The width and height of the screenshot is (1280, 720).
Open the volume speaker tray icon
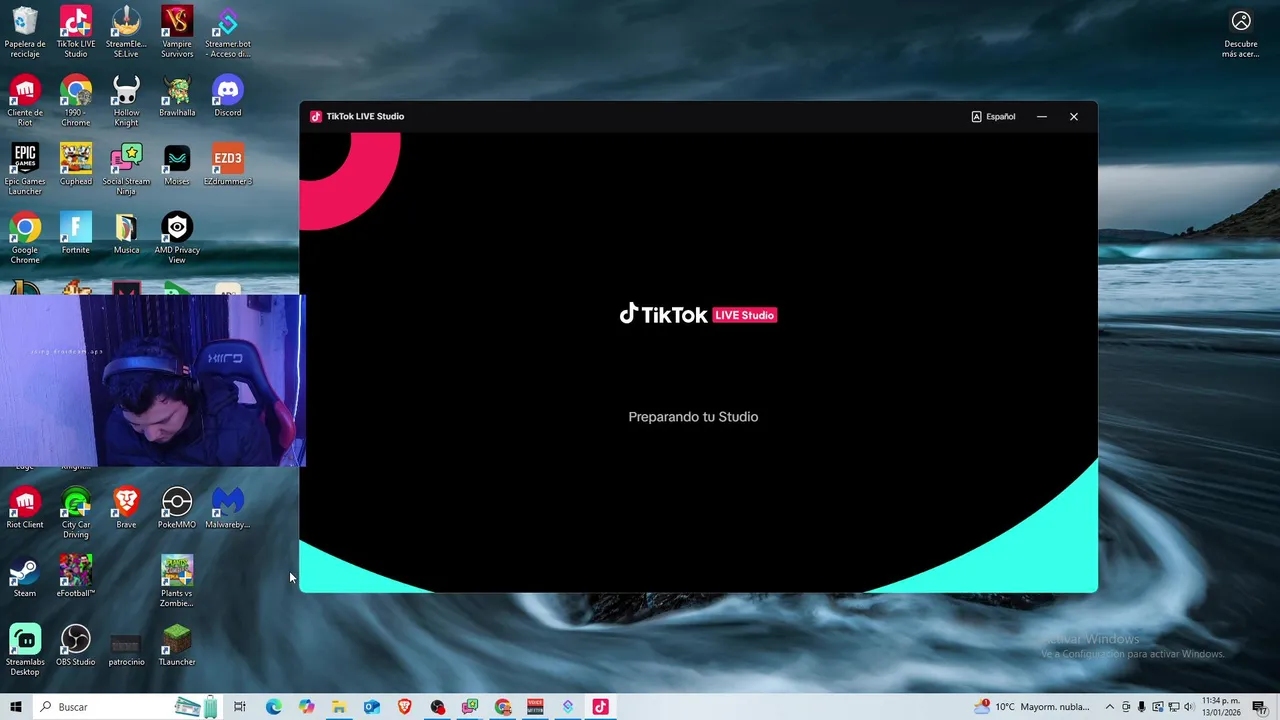point(1189,707)
